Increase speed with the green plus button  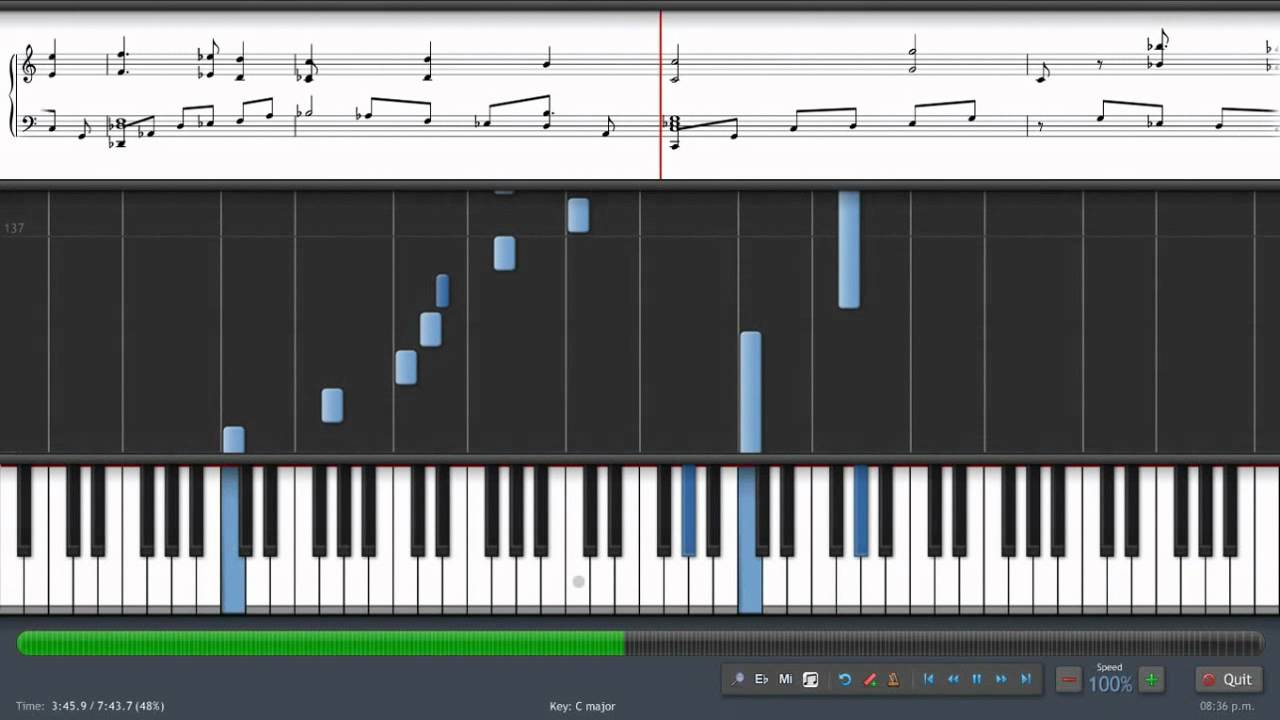[x=1151, y=680]
